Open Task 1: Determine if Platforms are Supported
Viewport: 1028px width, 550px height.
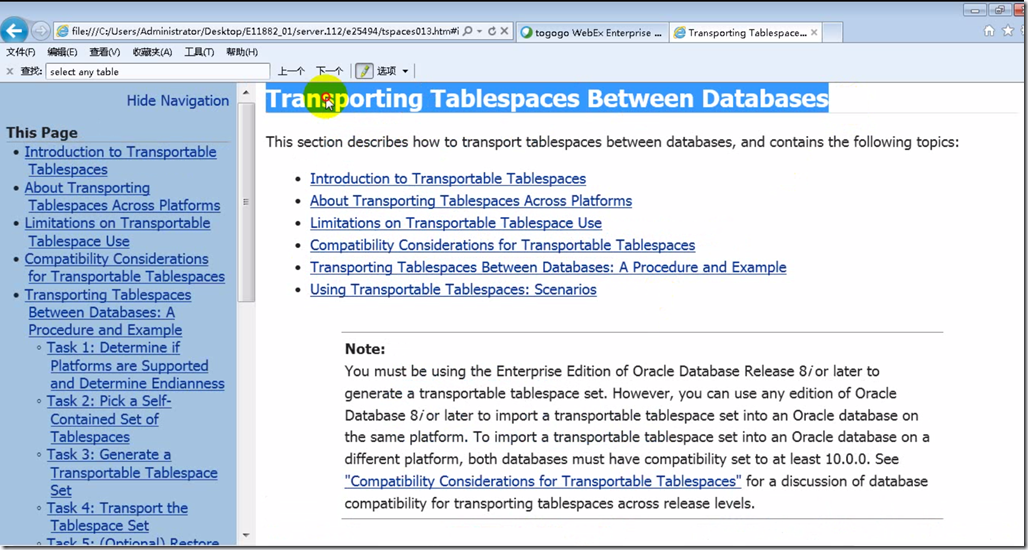[136, 366]
